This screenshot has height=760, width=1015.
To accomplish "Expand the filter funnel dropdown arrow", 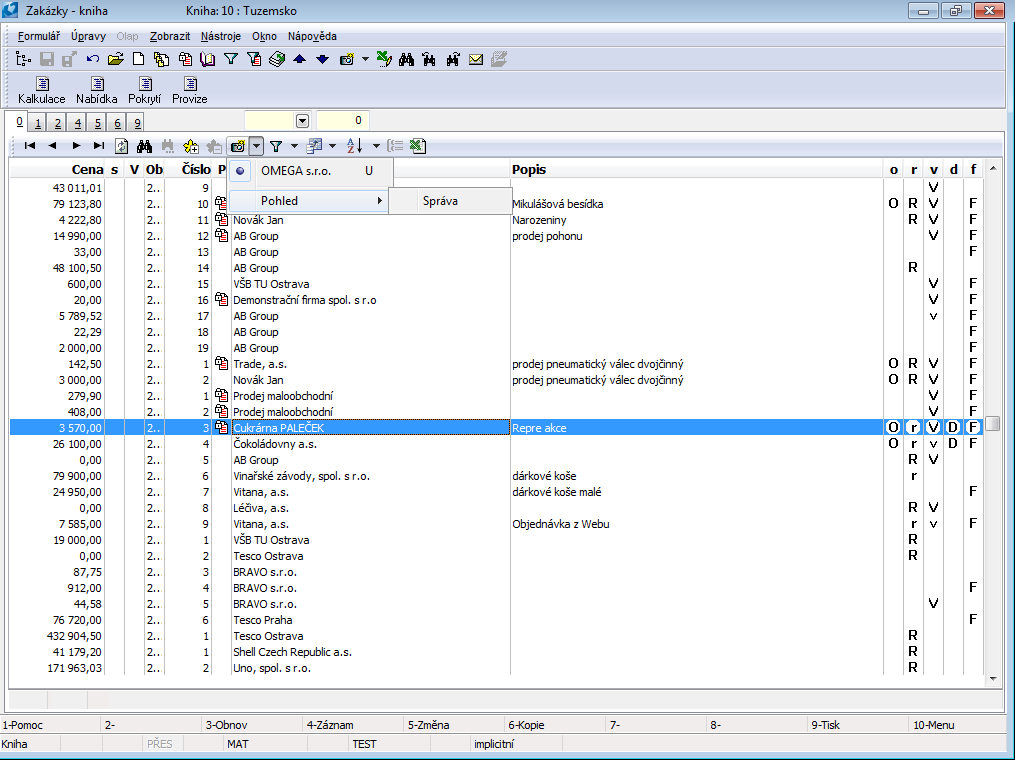I will [294, 146].
